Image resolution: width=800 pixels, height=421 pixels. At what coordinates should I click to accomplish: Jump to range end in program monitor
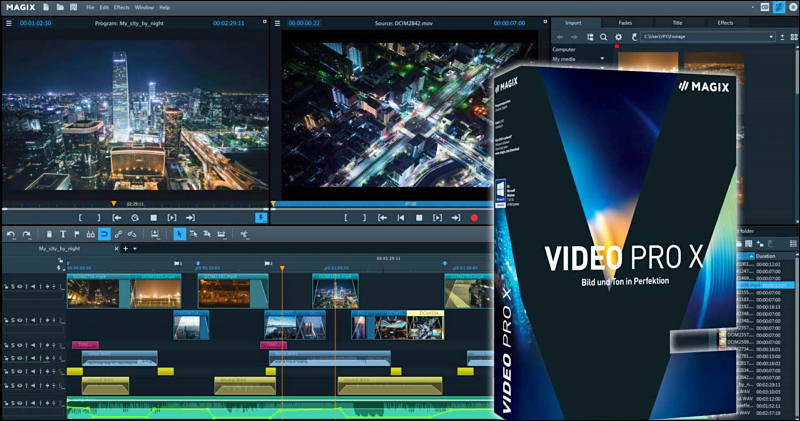click(190, 218)
